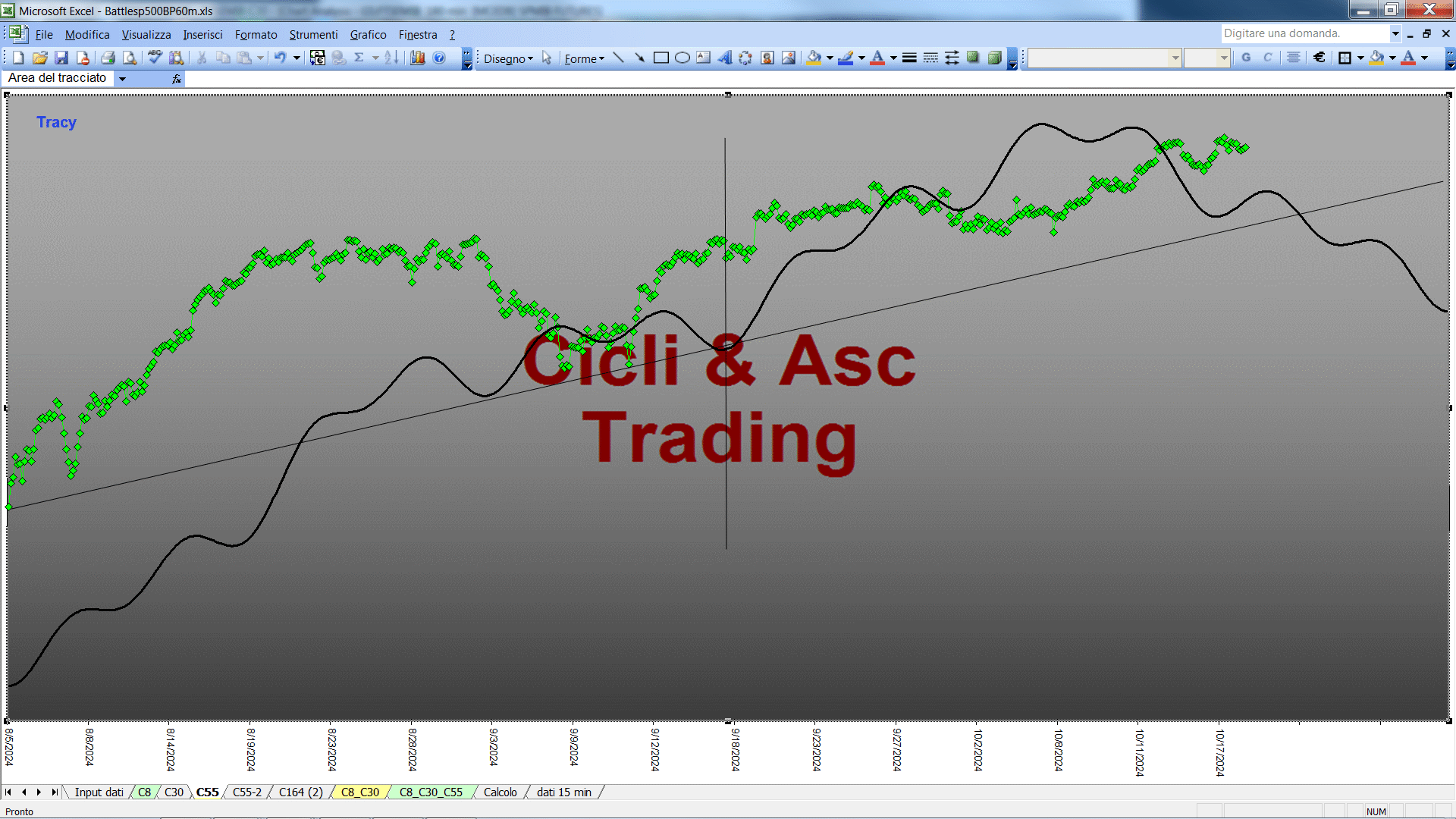Undo the last action
1456x819 pixels.
(281, 58)
